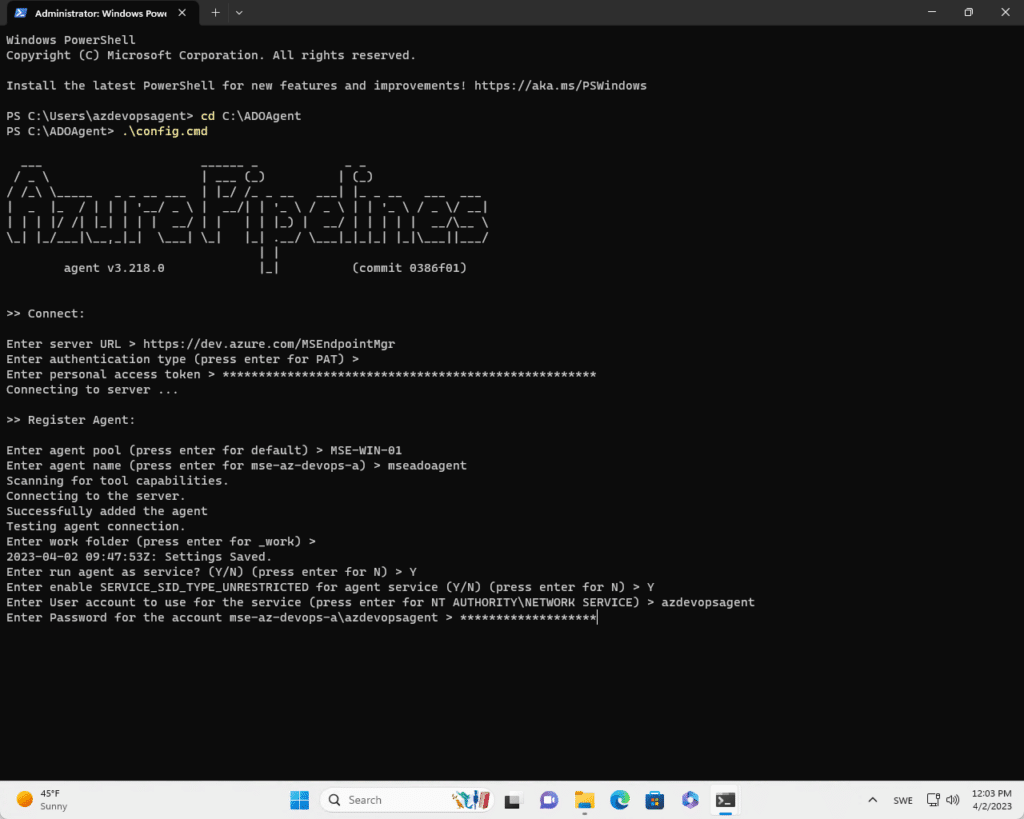1024x819 pixels.
Task: Open Microsoft Store from the taskbar
Action: tap(654, 800)
